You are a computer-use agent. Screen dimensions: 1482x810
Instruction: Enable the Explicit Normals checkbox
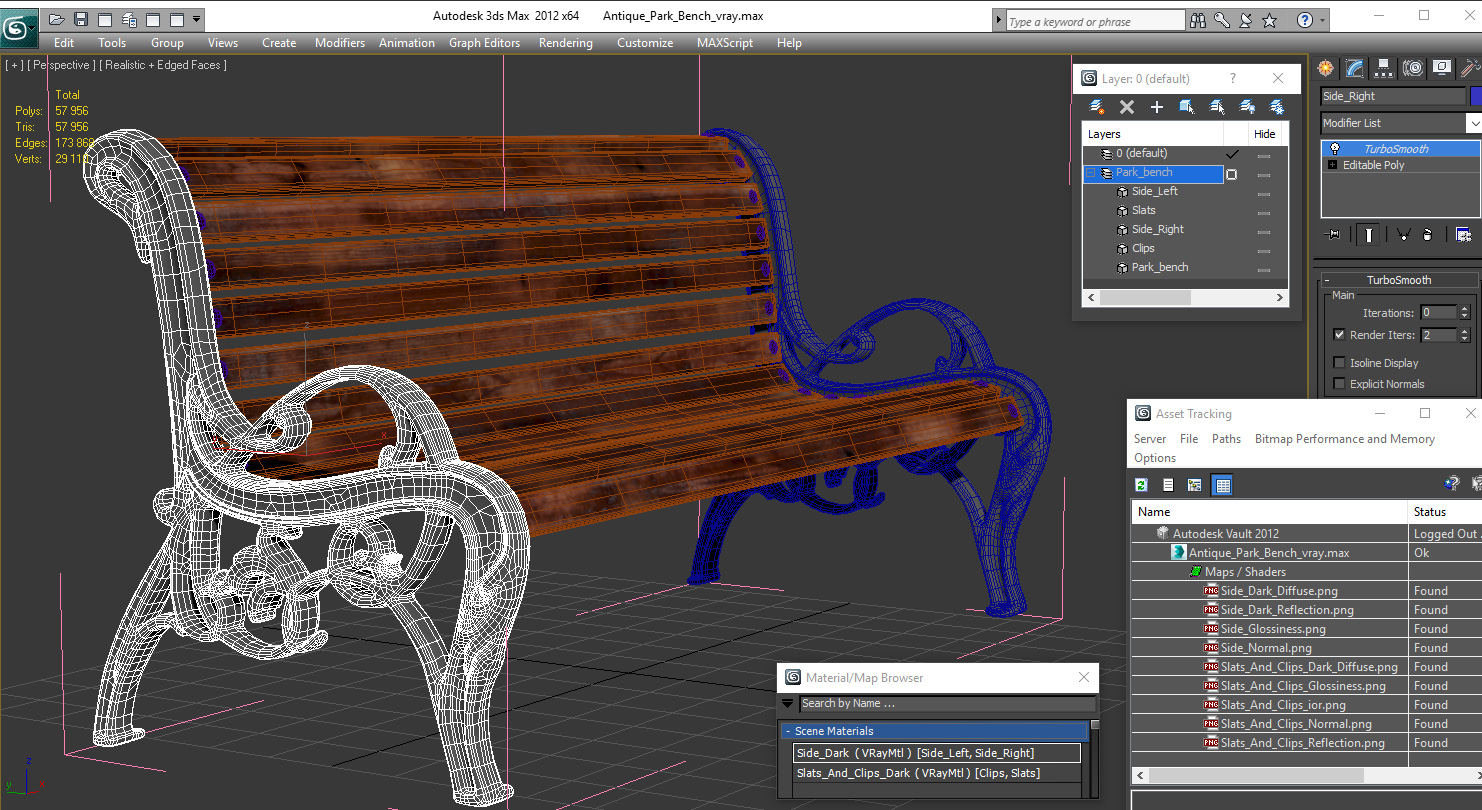click(1340, 384)
